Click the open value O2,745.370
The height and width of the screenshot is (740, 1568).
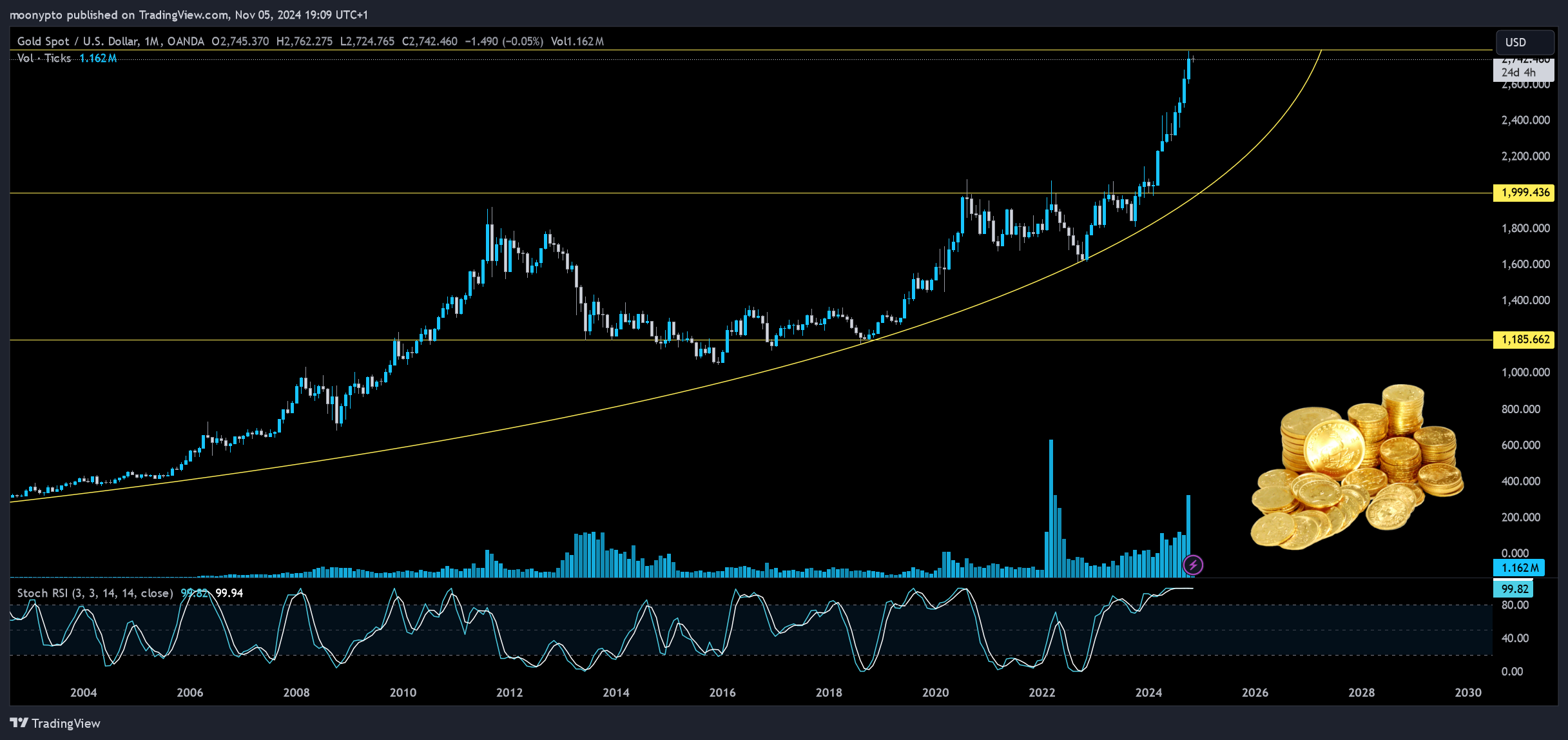[240, 41]
